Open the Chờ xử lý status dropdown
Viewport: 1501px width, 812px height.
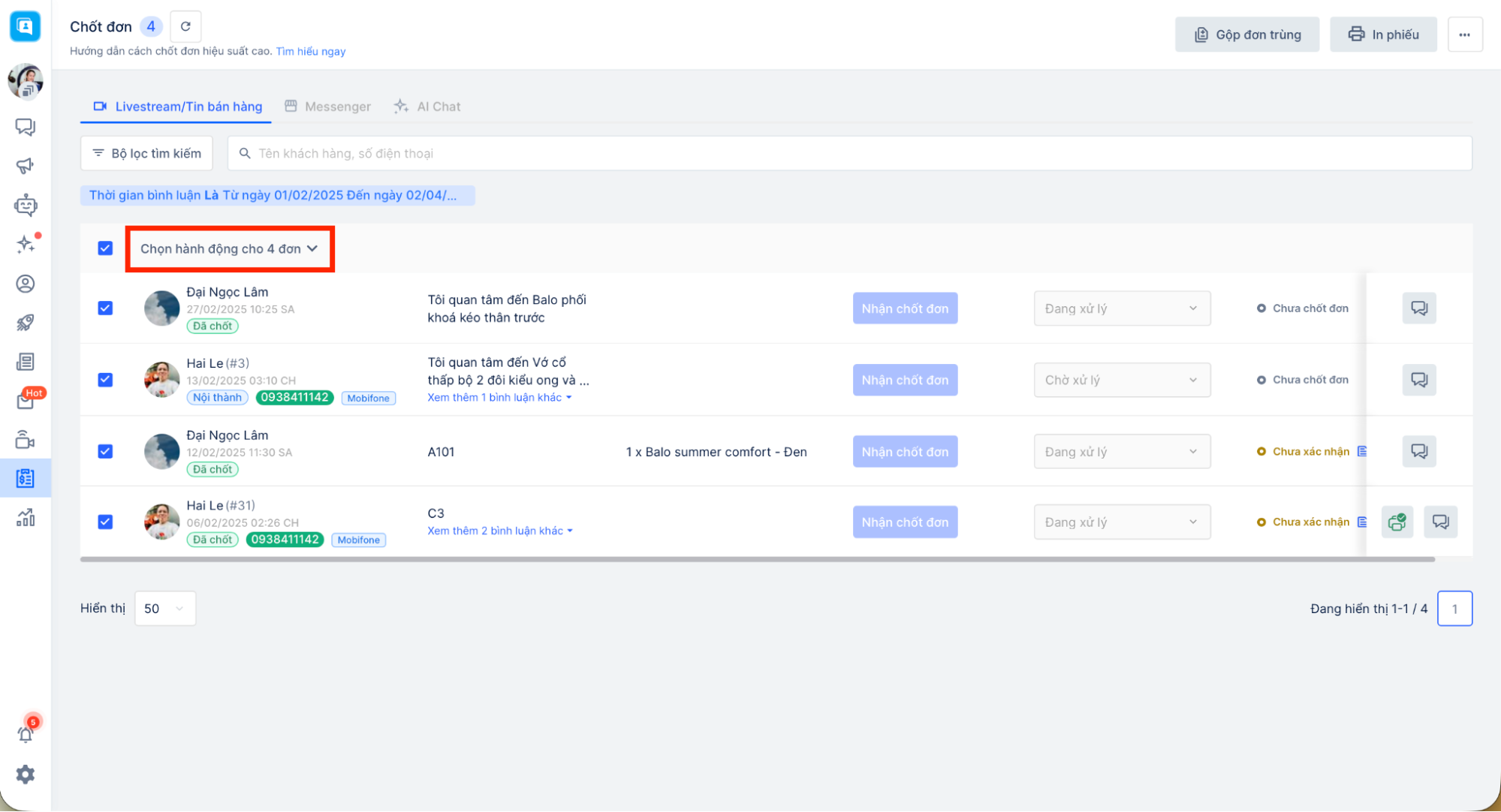pyautogui.click(x=1121, y=380)
